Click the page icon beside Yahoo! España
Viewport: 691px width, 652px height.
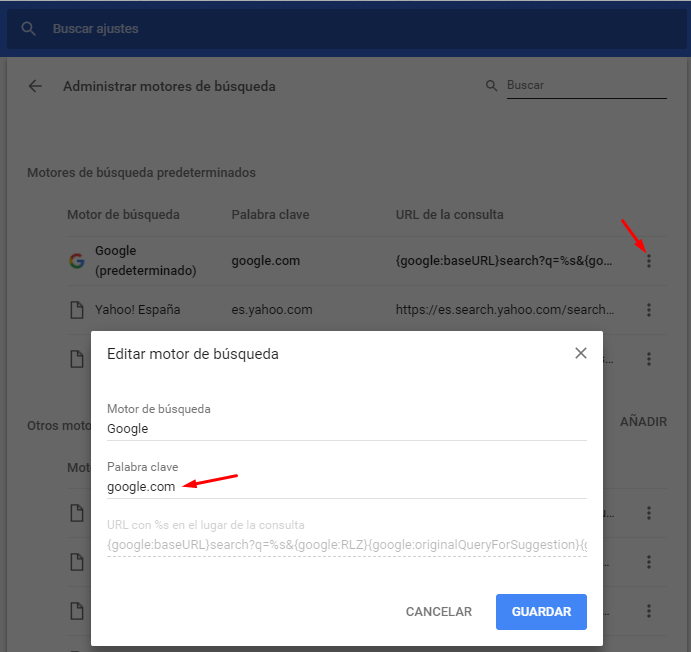(x=77, y=310)
